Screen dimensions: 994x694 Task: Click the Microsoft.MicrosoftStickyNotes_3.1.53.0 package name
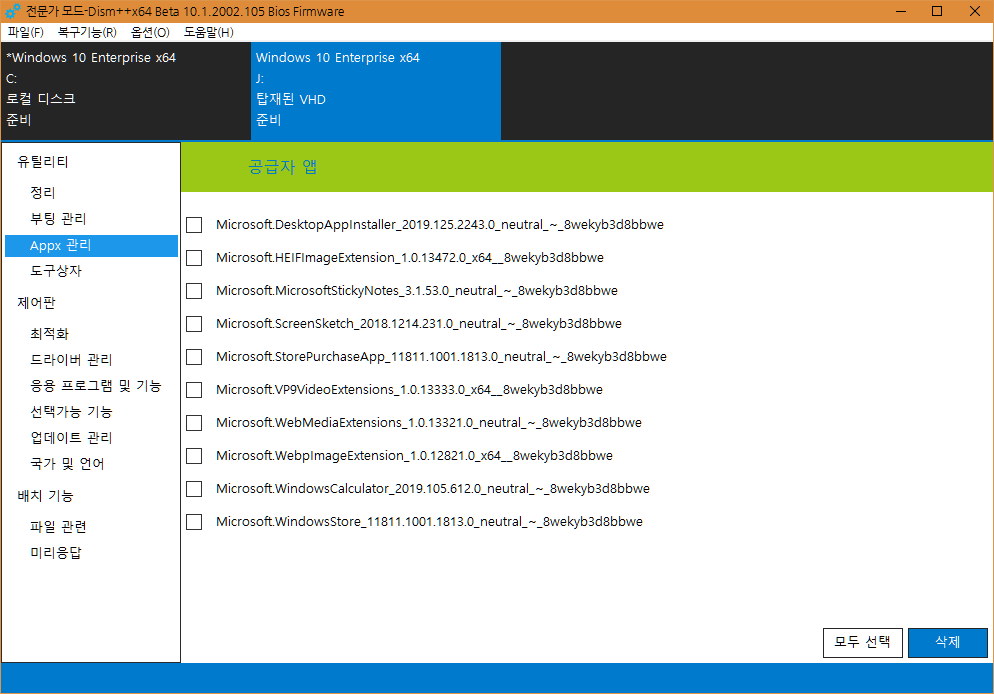point(416,291)
